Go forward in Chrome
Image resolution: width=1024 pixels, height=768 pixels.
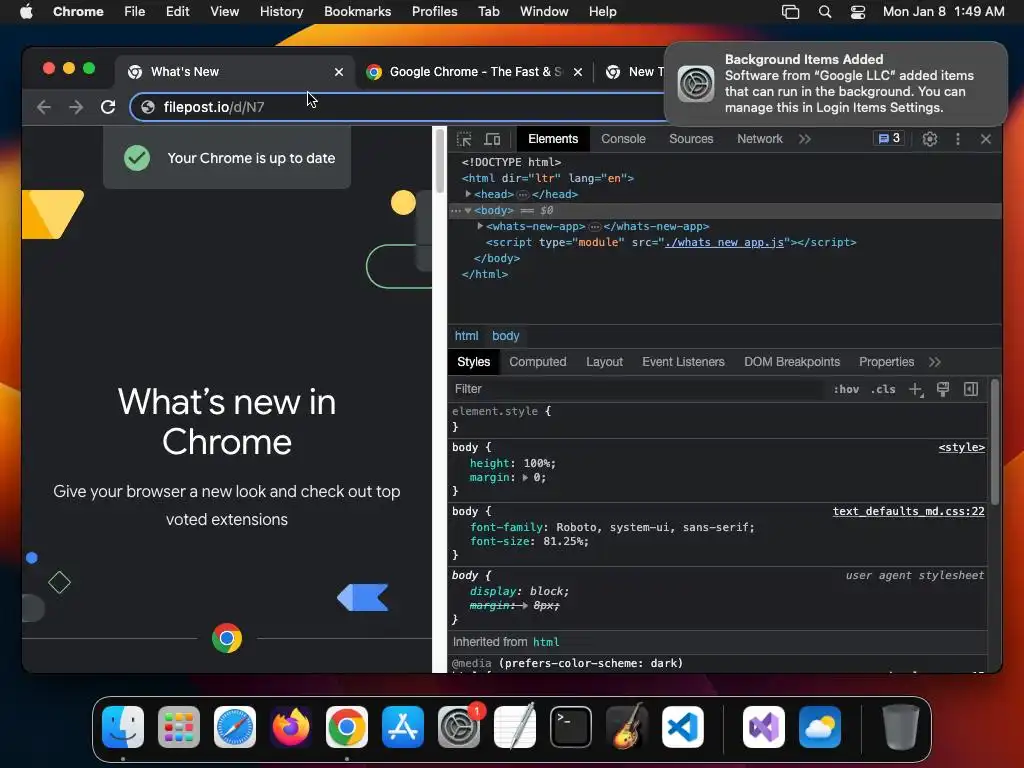click(x=76, y=107)
